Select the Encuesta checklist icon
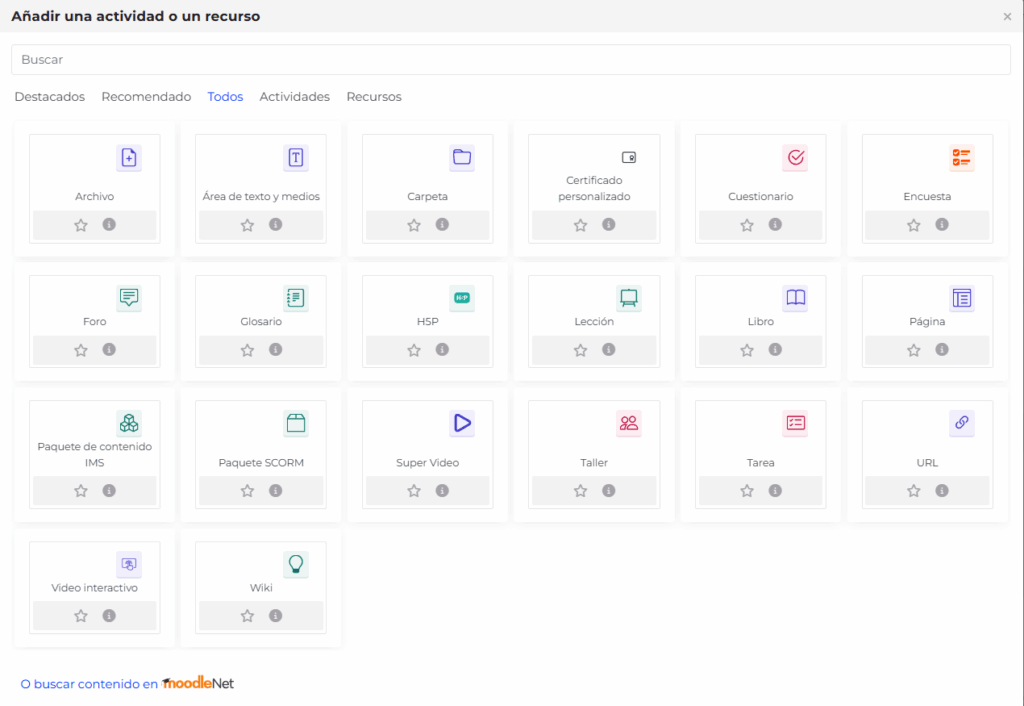The height and width of the screenshot is (706, 1024). click(961, 158)
